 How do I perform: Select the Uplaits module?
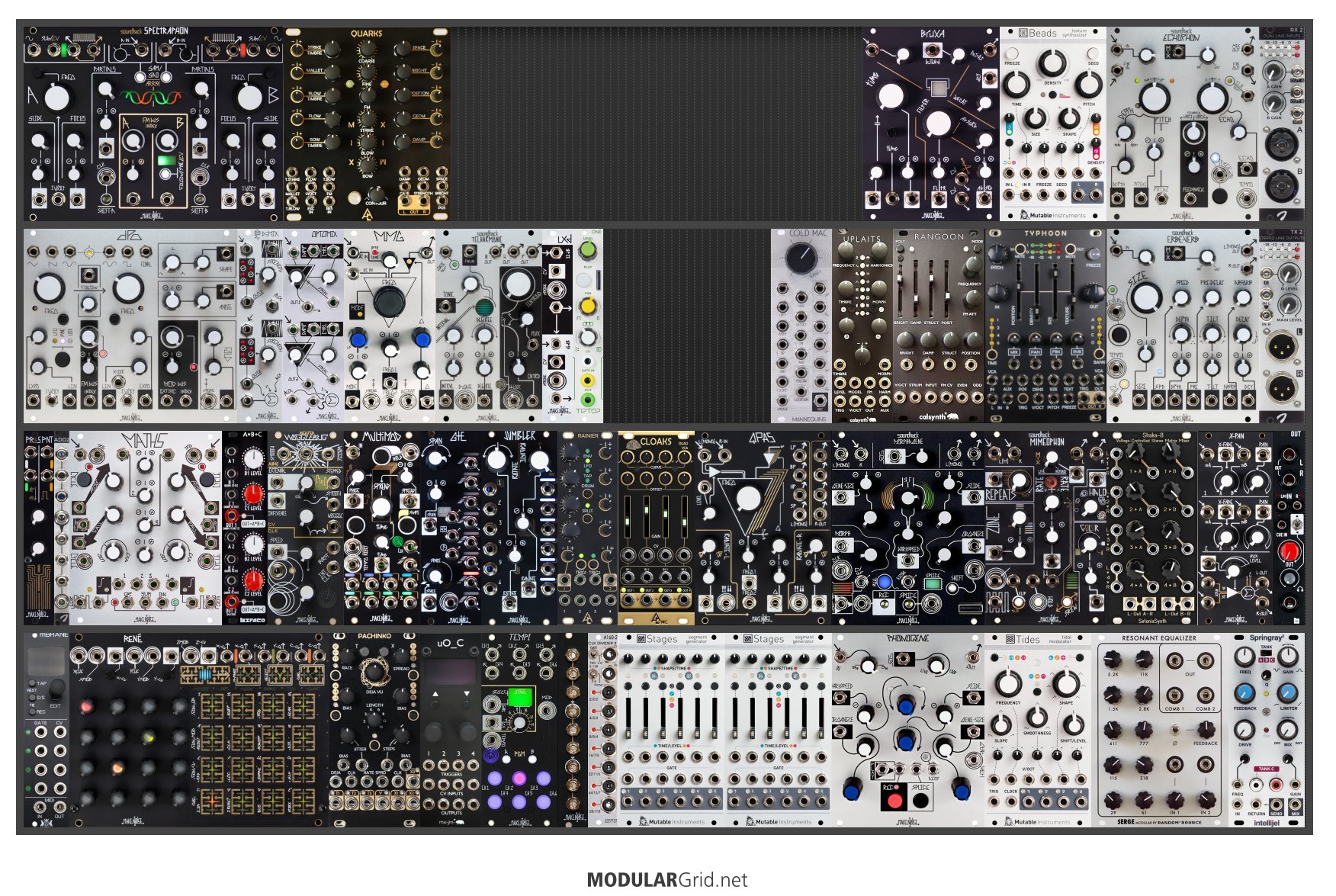tap(862, 326)
